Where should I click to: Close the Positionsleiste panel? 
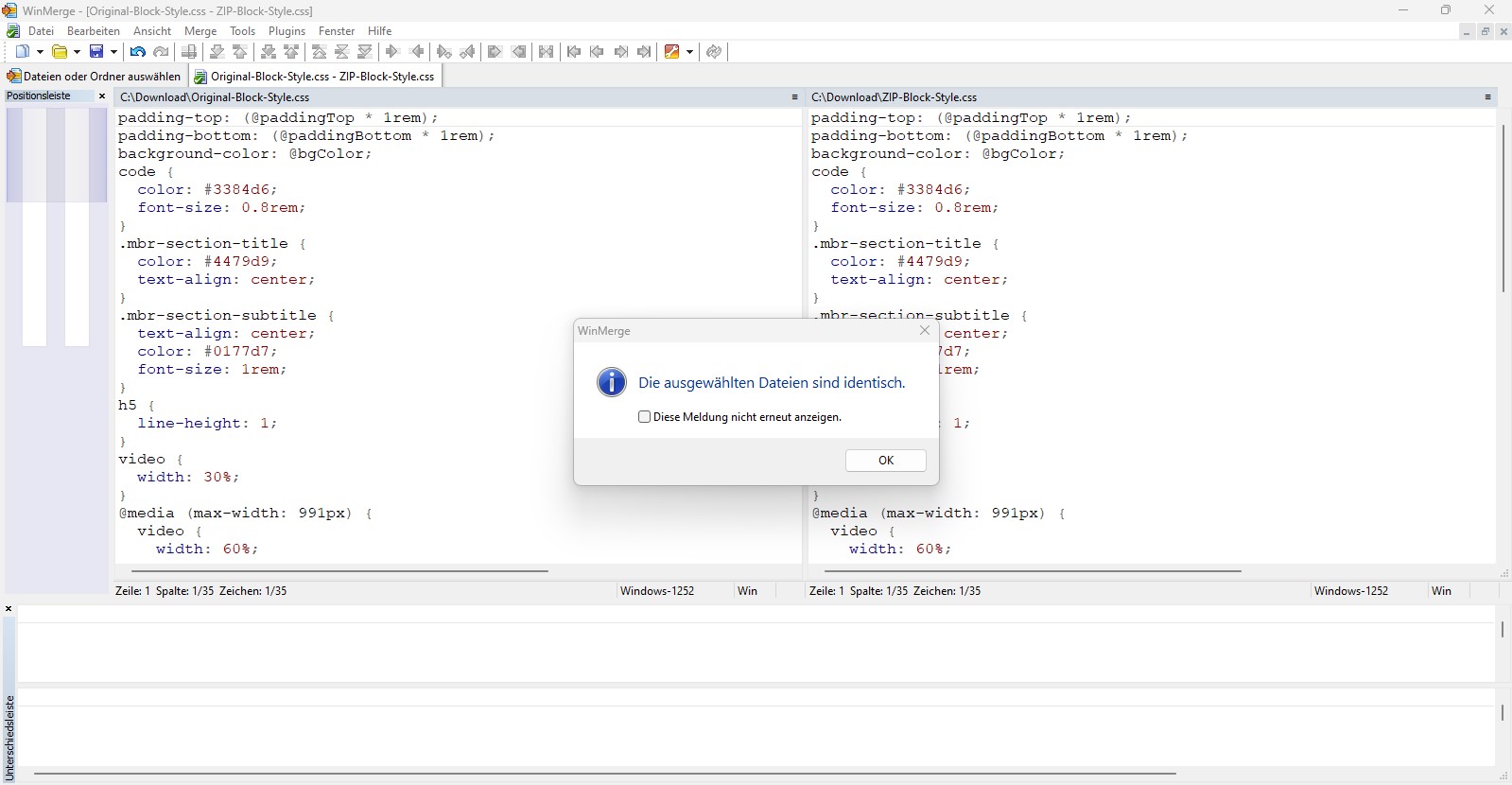point(102,96)
